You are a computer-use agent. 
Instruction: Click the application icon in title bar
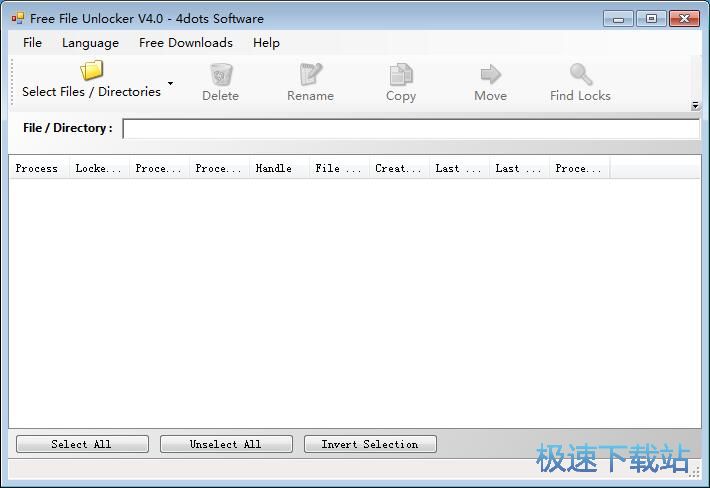point(18,19)
